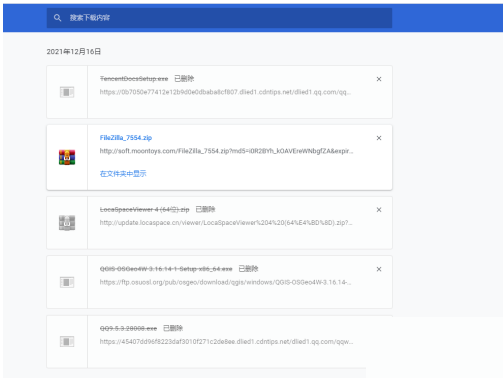Focus the 搜索下载内容 search field

[x=219, y=18]
